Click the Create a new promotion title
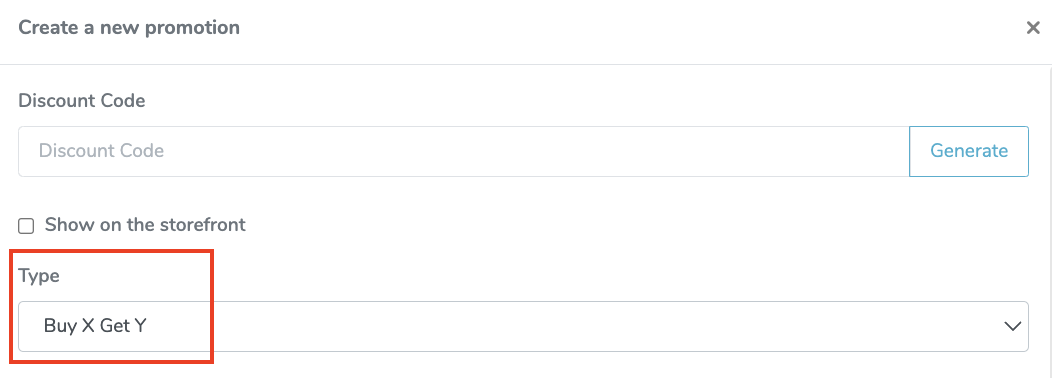 (129, 28)
